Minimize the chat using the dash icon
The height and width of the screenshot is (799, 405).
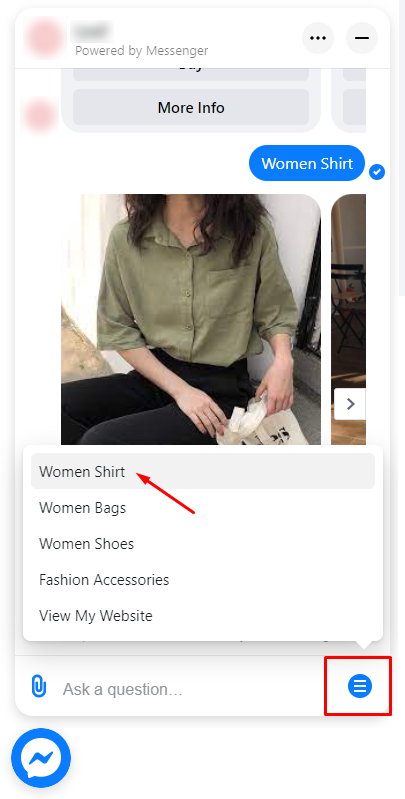(x=362, y=38)
